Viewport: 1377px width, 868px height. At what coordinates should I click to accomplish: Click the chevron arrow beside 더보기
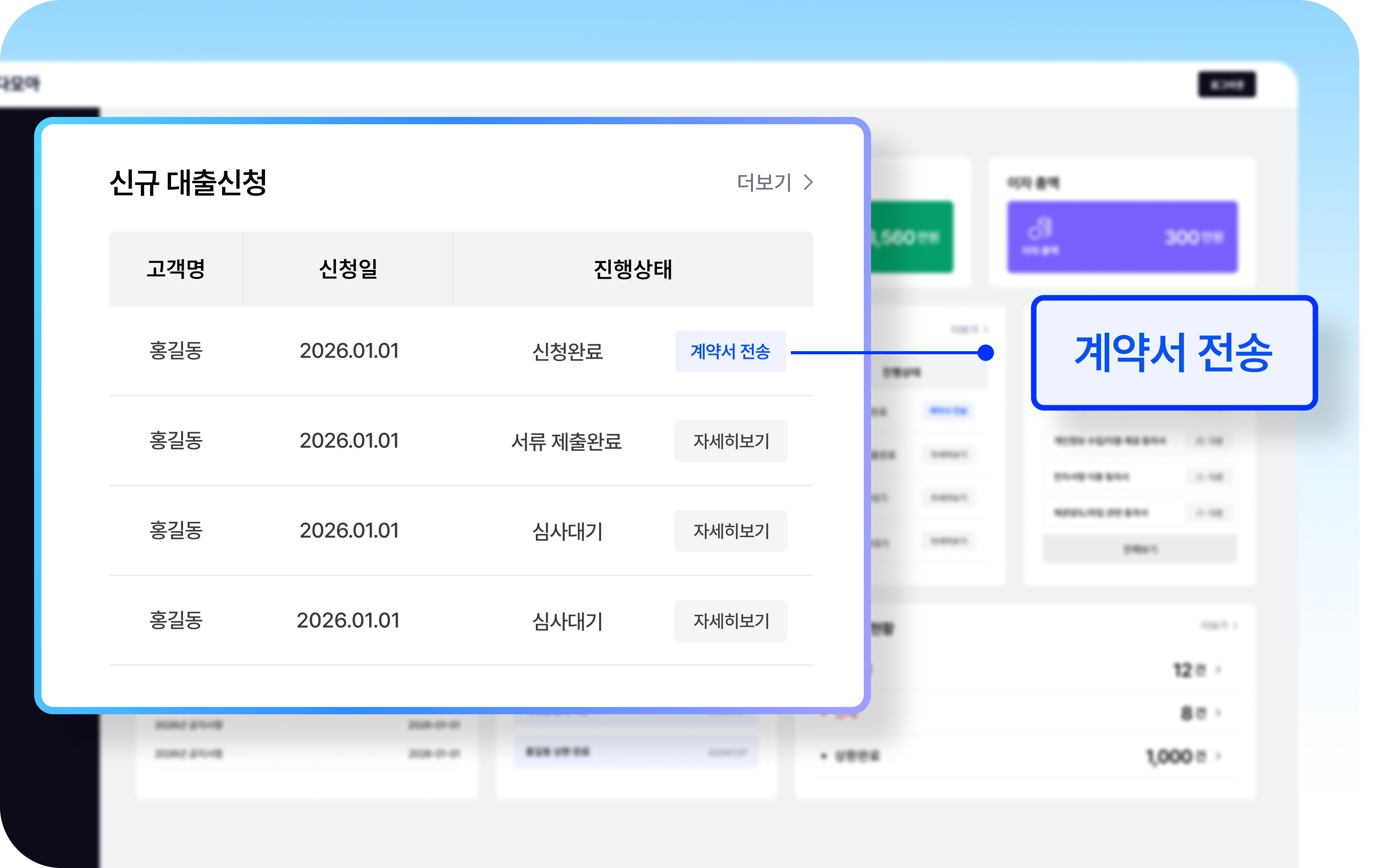coord(808,182)
